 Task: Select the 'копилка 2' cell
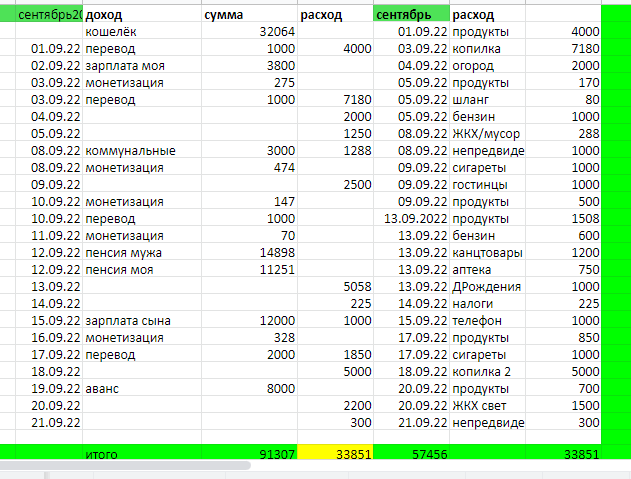click(487, 372)
